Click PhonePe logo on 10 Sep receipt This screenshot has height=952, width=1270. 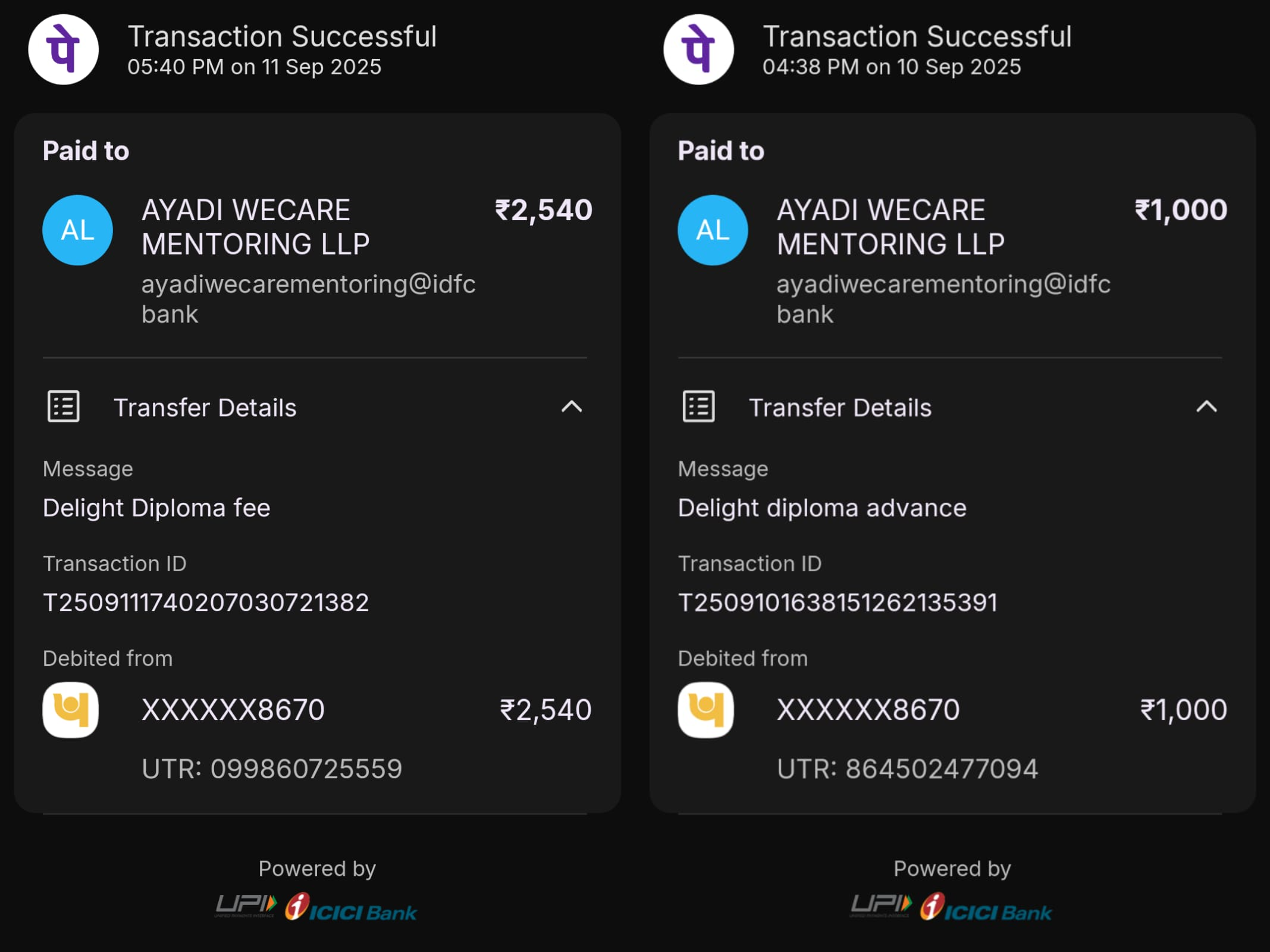click(x=698, y=49)
